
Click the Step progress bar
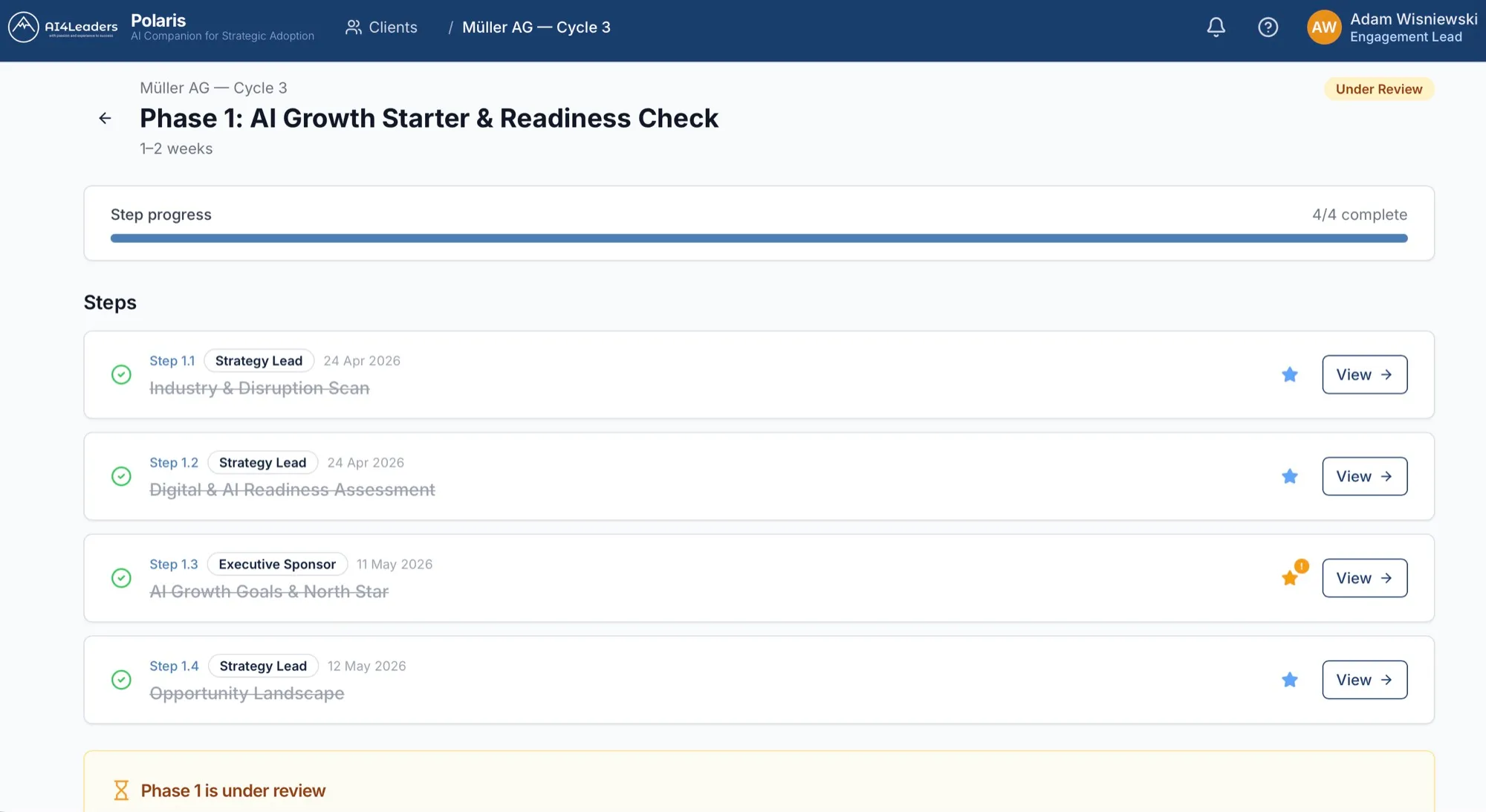click(759, 238)
